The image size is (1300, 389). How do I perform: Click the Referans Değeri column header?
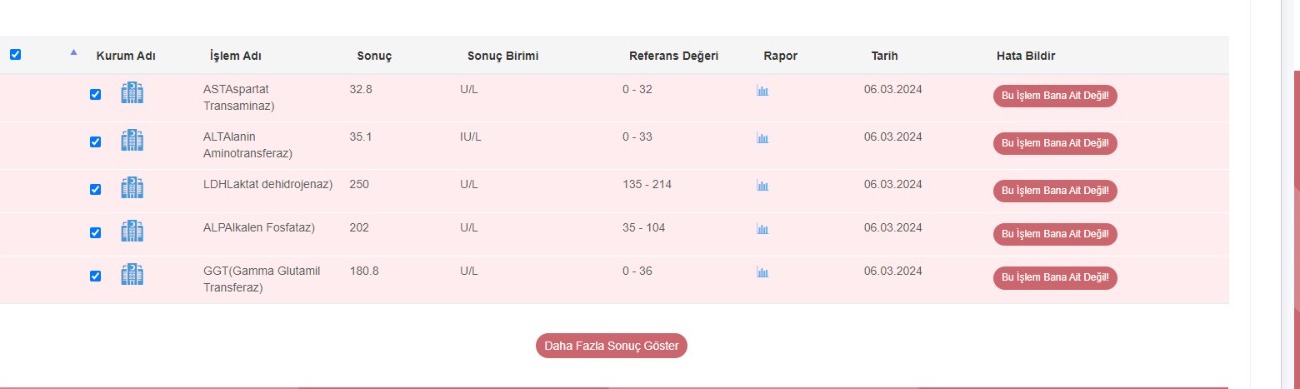tap(673, 56)
